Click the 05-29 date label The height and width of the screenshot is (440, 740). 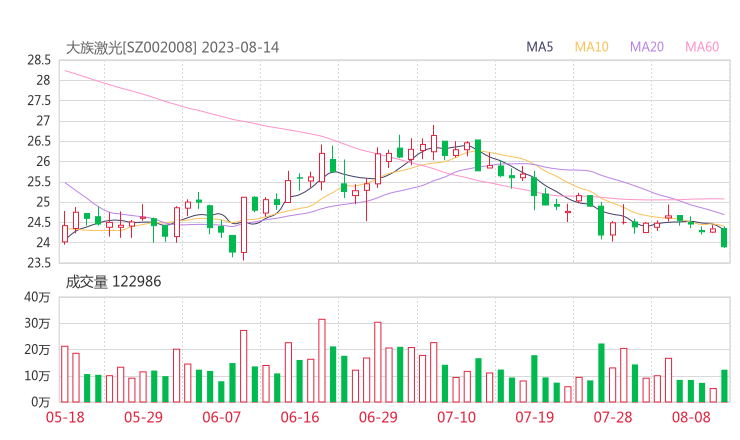(143, 417)
